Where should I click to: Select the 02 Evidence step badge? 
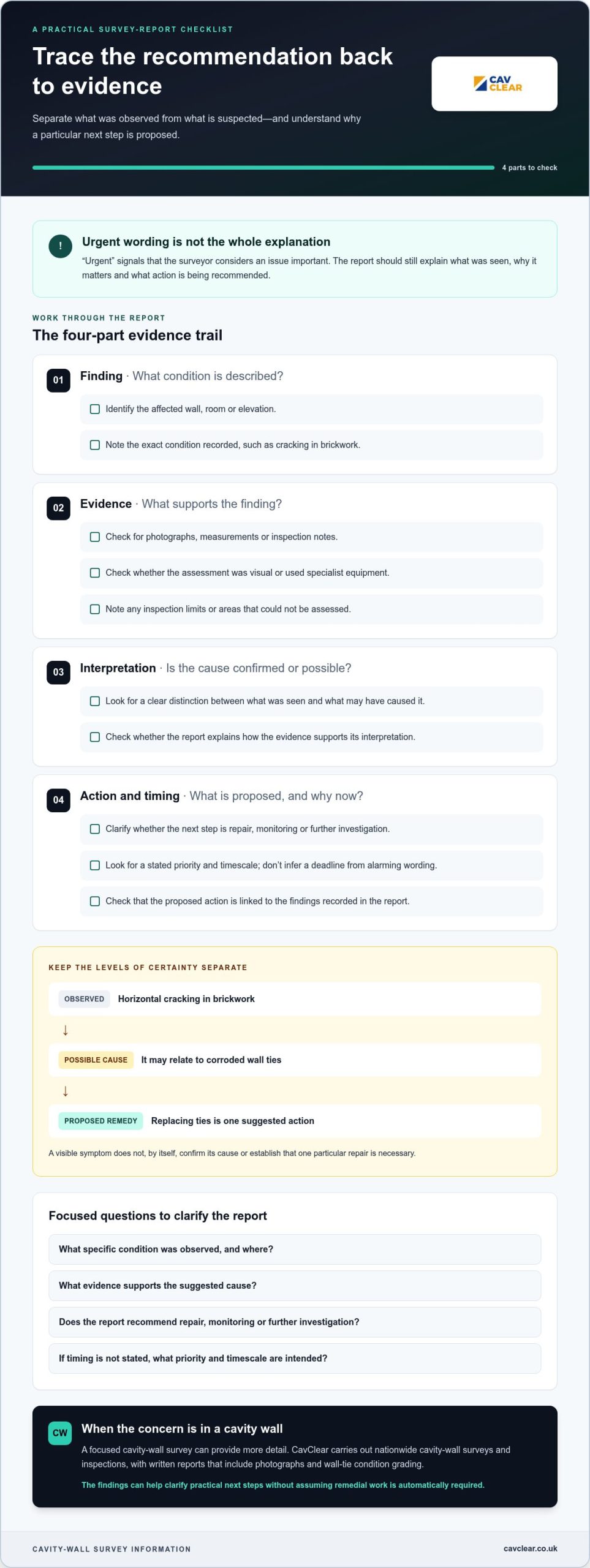click(x=58, y=508)
